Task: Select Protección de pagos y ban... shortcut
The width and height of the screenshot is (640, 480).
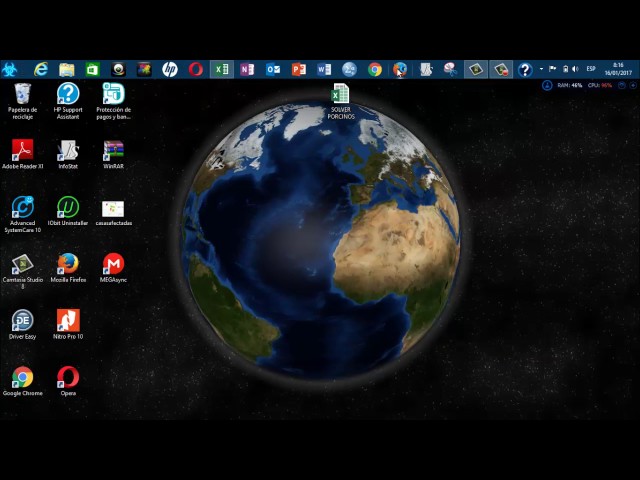Action: click(113, 101)
